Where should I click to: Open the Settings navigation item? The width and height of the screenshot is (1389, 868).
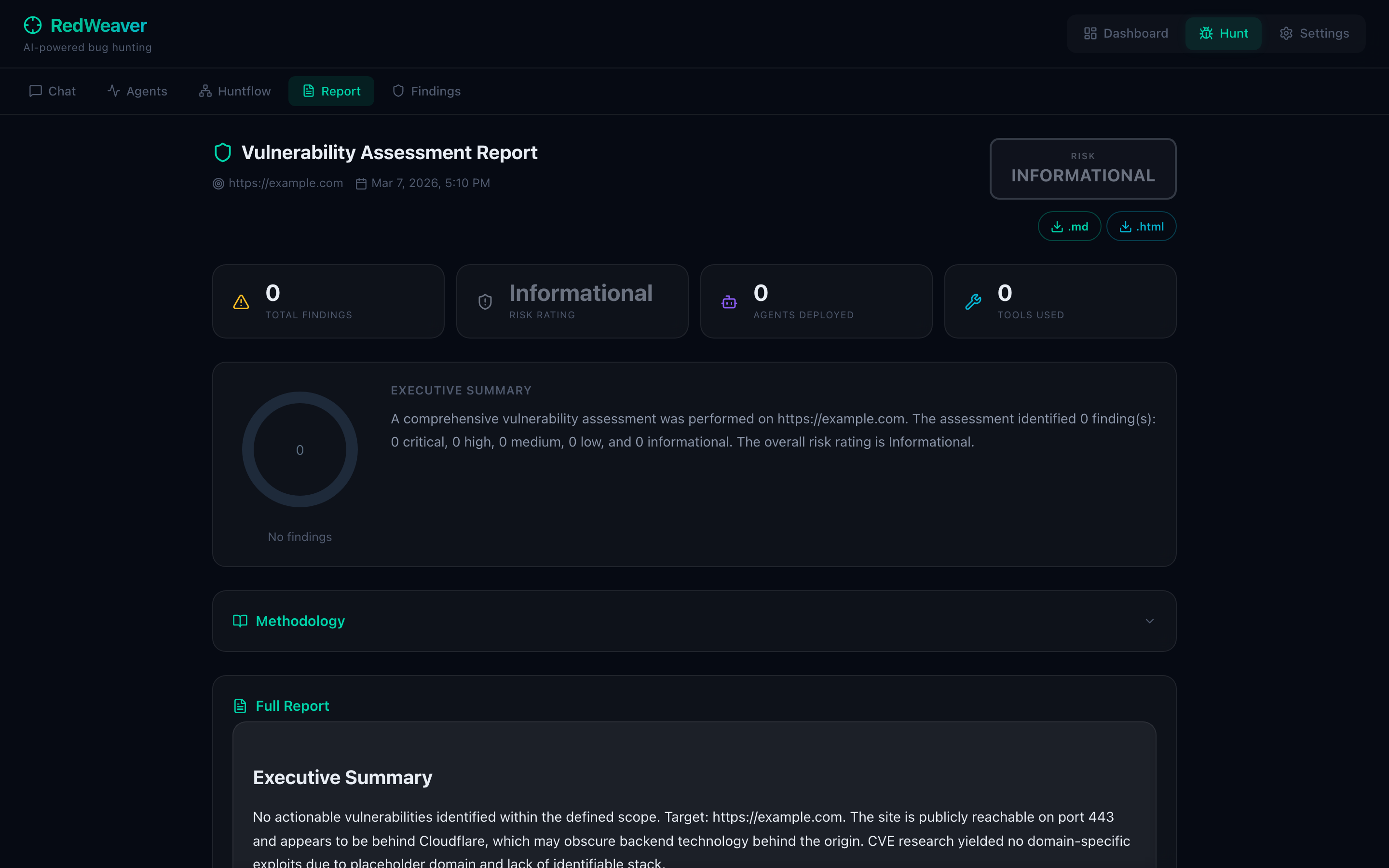(1314, 33)
